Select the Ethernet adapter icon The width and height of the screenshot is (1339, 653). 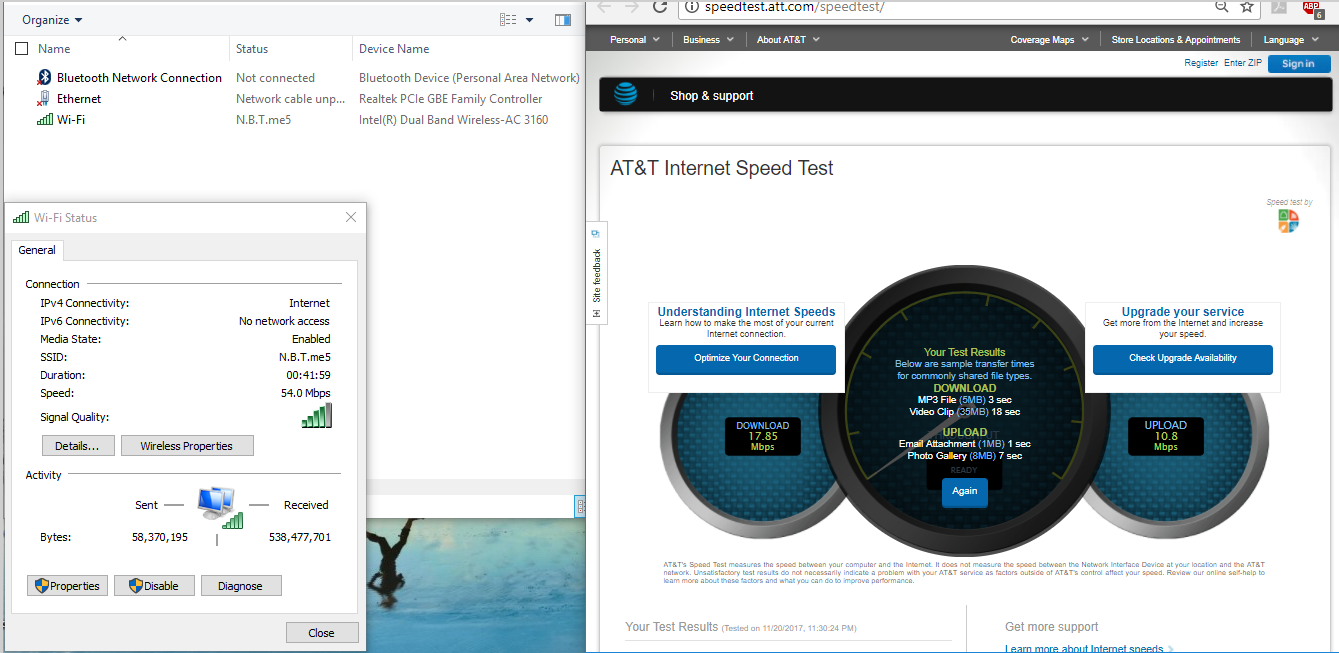[44, 99]
